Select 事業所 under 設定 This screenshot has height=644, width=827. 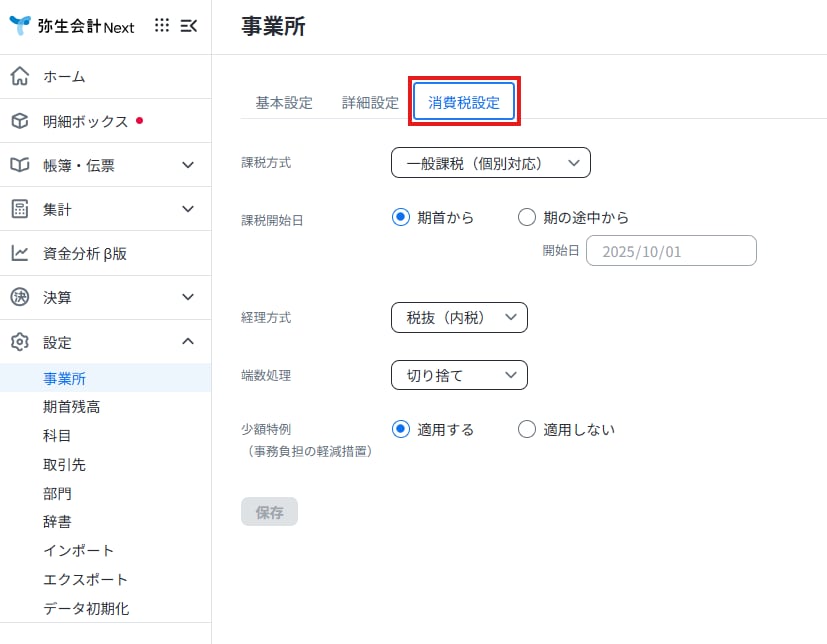pos(105,378)
